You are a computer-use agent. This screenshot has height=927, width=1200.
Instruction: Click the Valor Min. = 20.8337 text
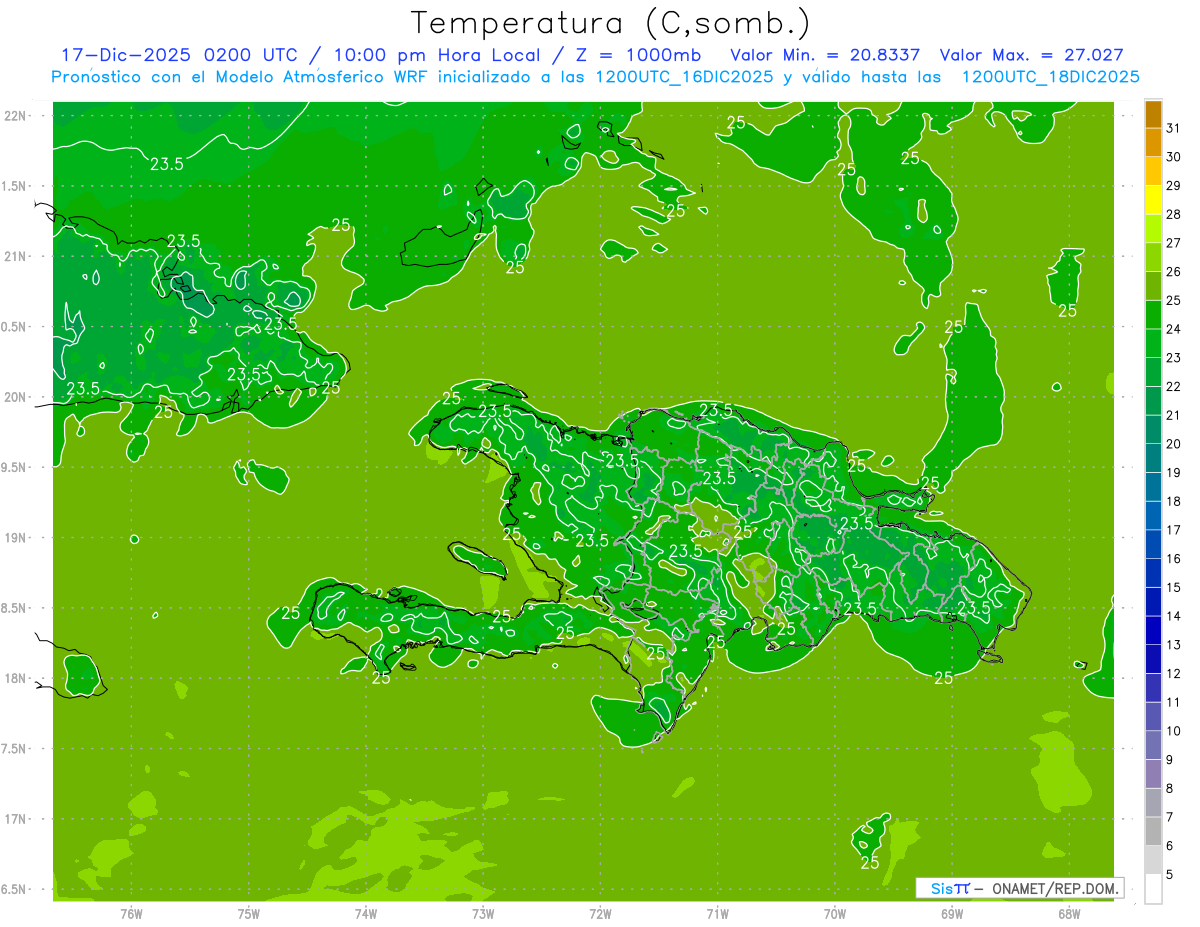[825, 55]
